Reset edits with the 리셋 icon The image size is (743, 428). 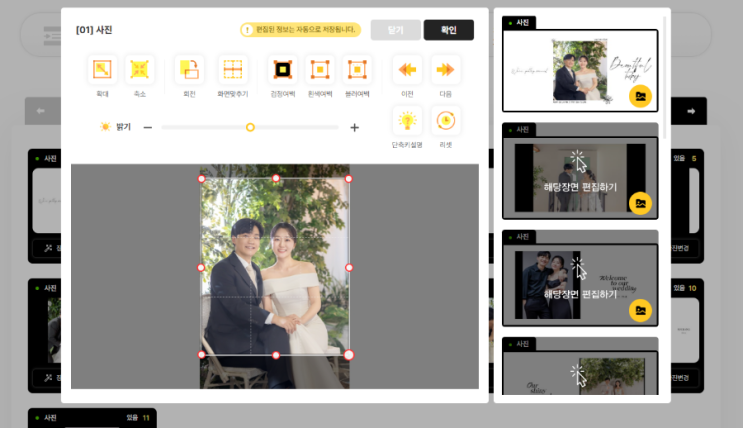click(x=445, y=121)
